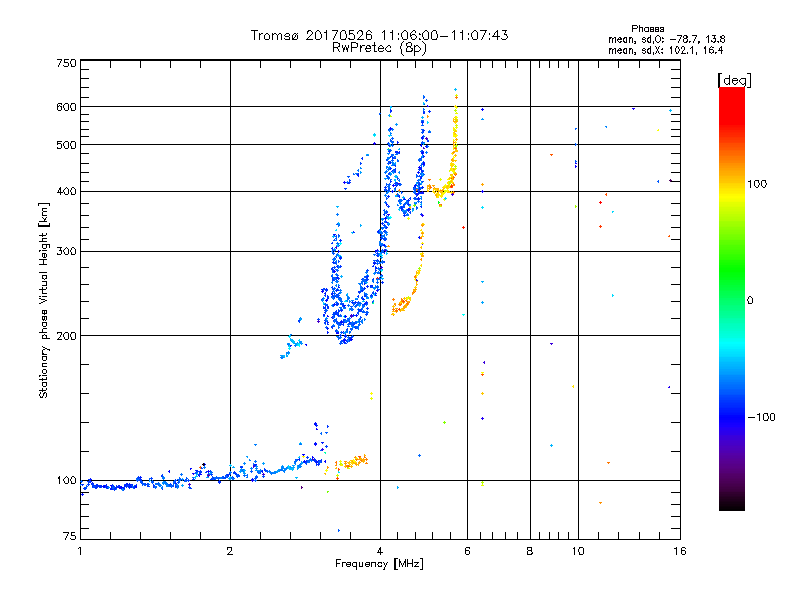The width and height of the screenshot is (800, 600).
Task: Click the '[deg]' colorbar unit label
Action: pos(734,80)
